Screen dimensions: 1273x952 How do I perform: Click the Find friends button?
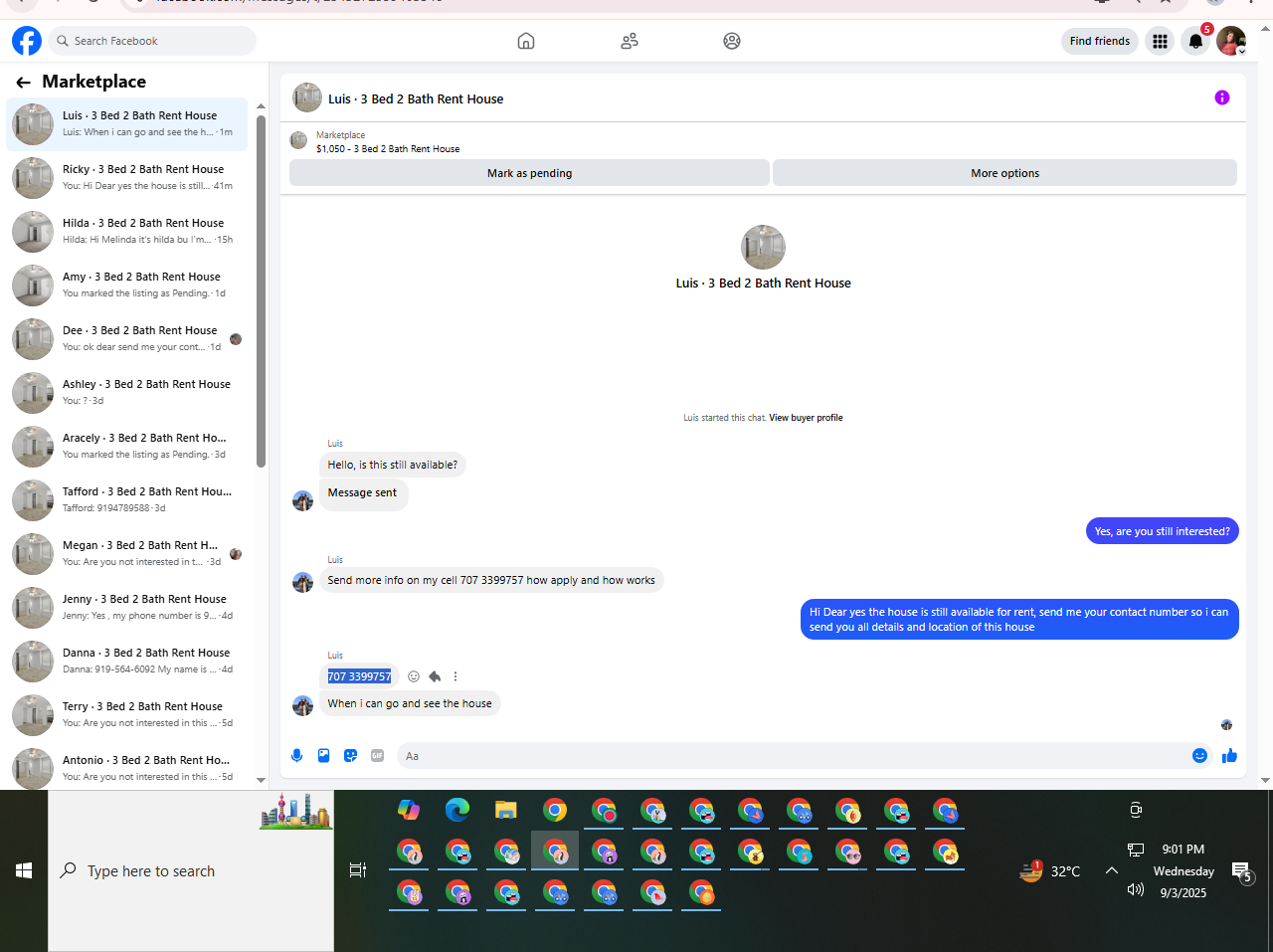1100,41
